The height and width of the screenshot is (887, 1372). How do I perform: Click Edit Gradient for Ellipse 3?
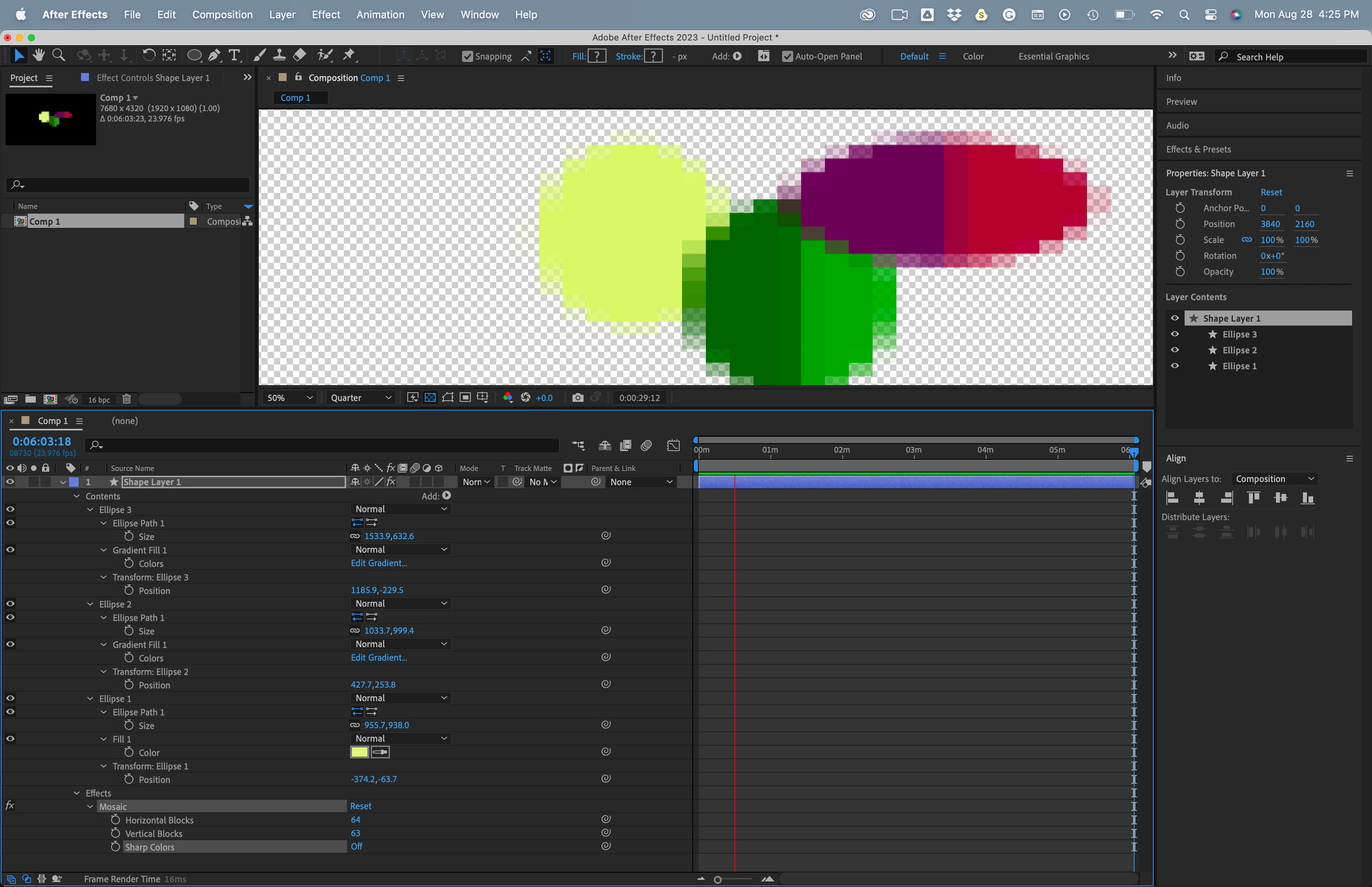[379, 563]
